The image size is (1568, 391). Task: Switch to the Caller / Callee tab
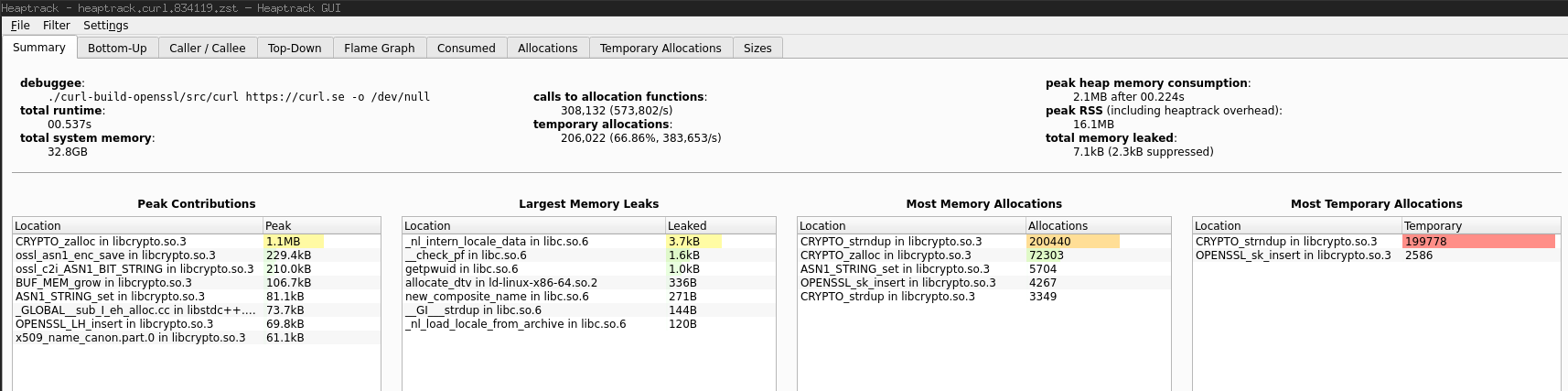point(207,49)
